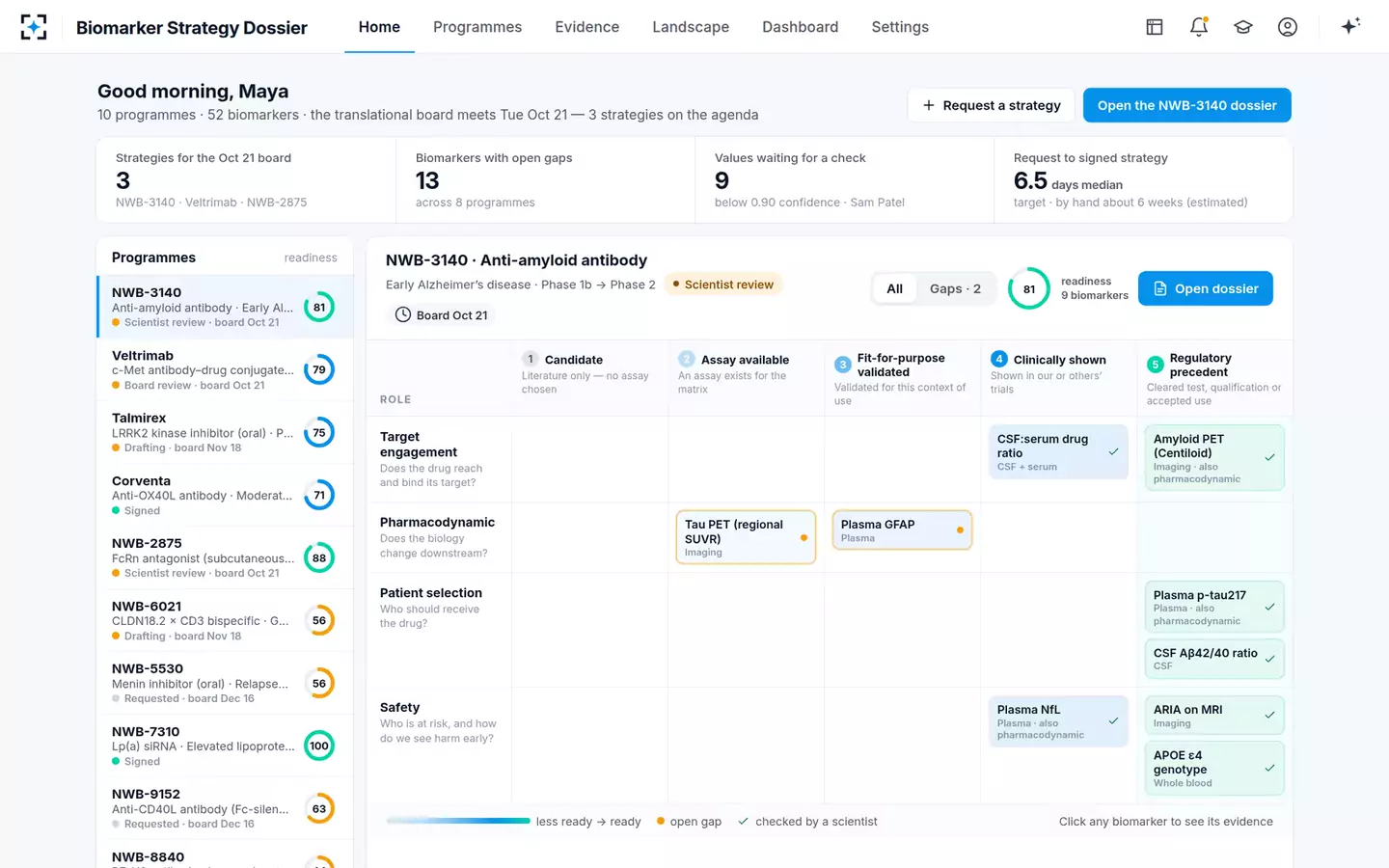Click the less ready to ready gradient bar

click(458, 821)
